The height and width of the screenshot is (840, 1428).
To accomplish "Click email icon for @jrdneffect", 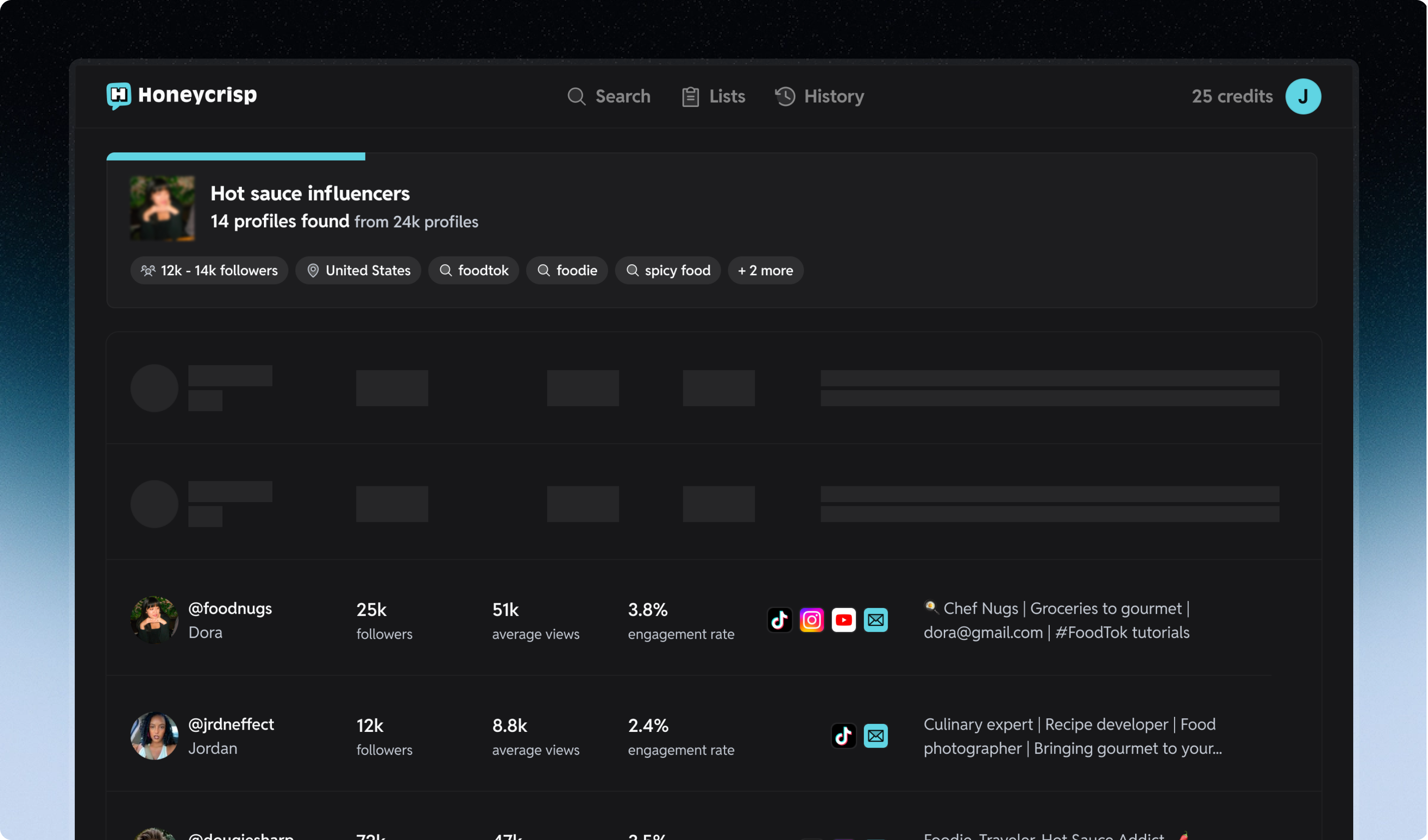I will [x=876, y=736].
